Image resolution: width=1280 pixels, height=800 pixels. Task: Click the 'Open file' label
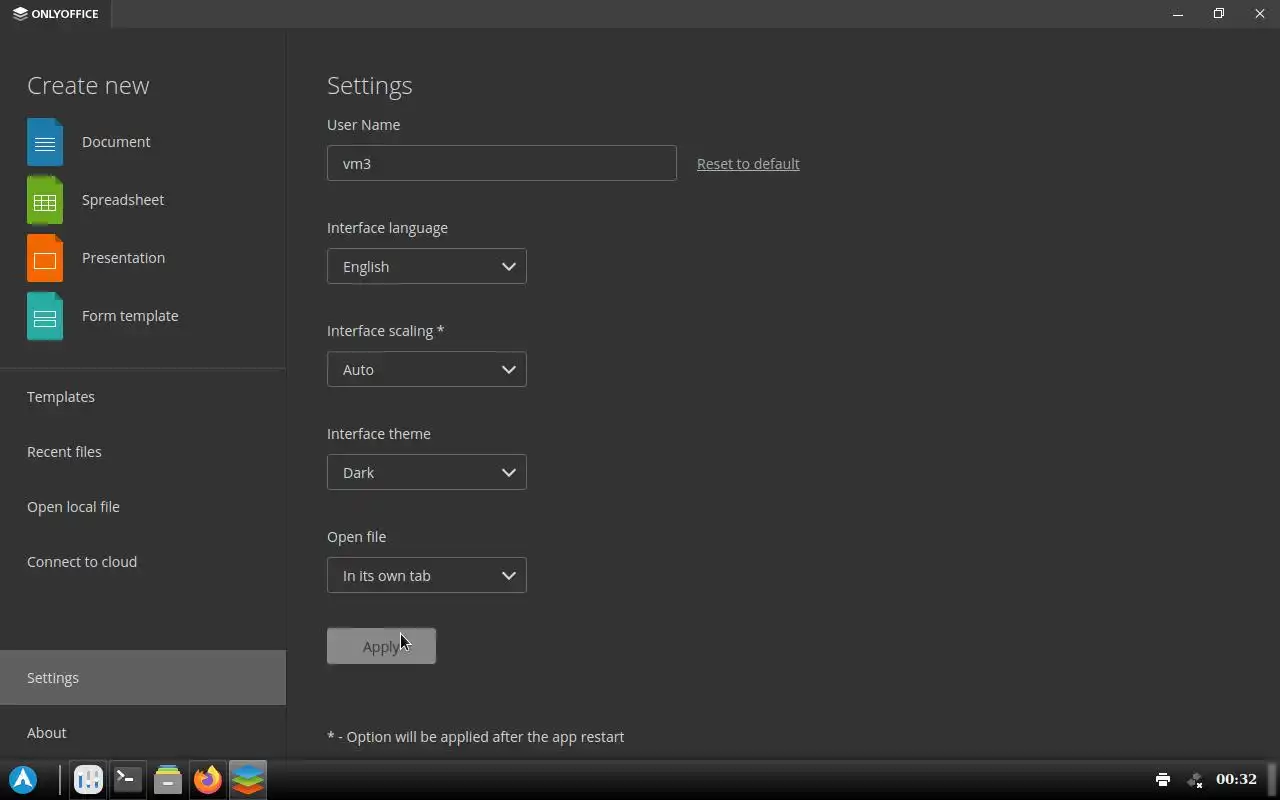[356, 537]
